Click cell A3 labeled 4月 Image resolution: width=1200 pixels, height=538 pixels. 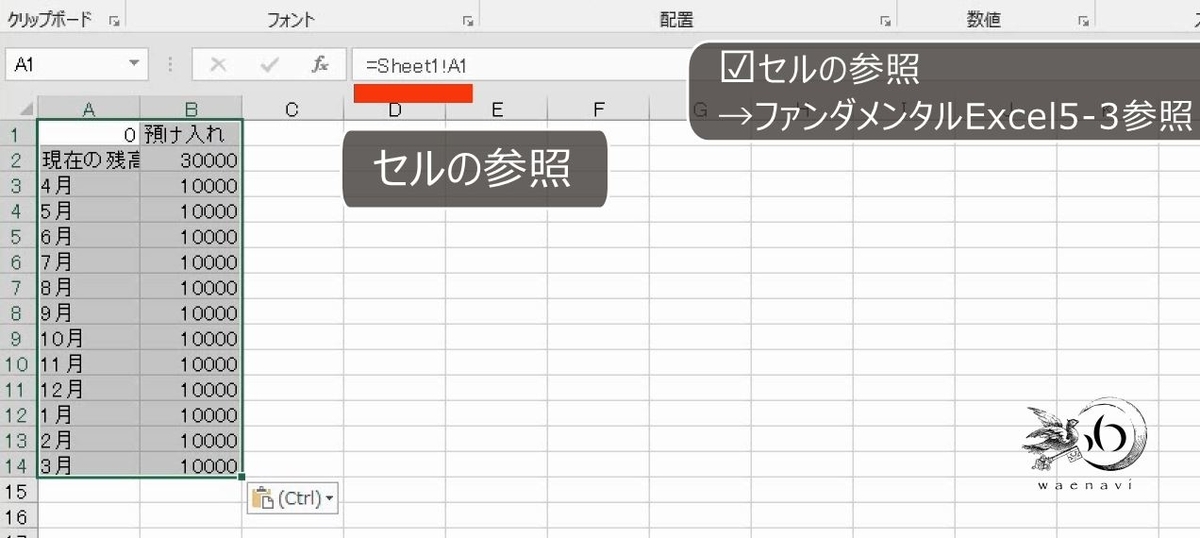pyautogui.click(x=89, y=185)
